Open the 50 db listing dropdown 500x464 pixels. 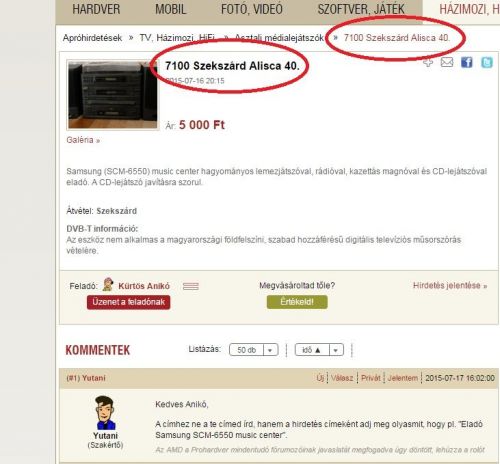pyautogui.click(x=254, y=350)
